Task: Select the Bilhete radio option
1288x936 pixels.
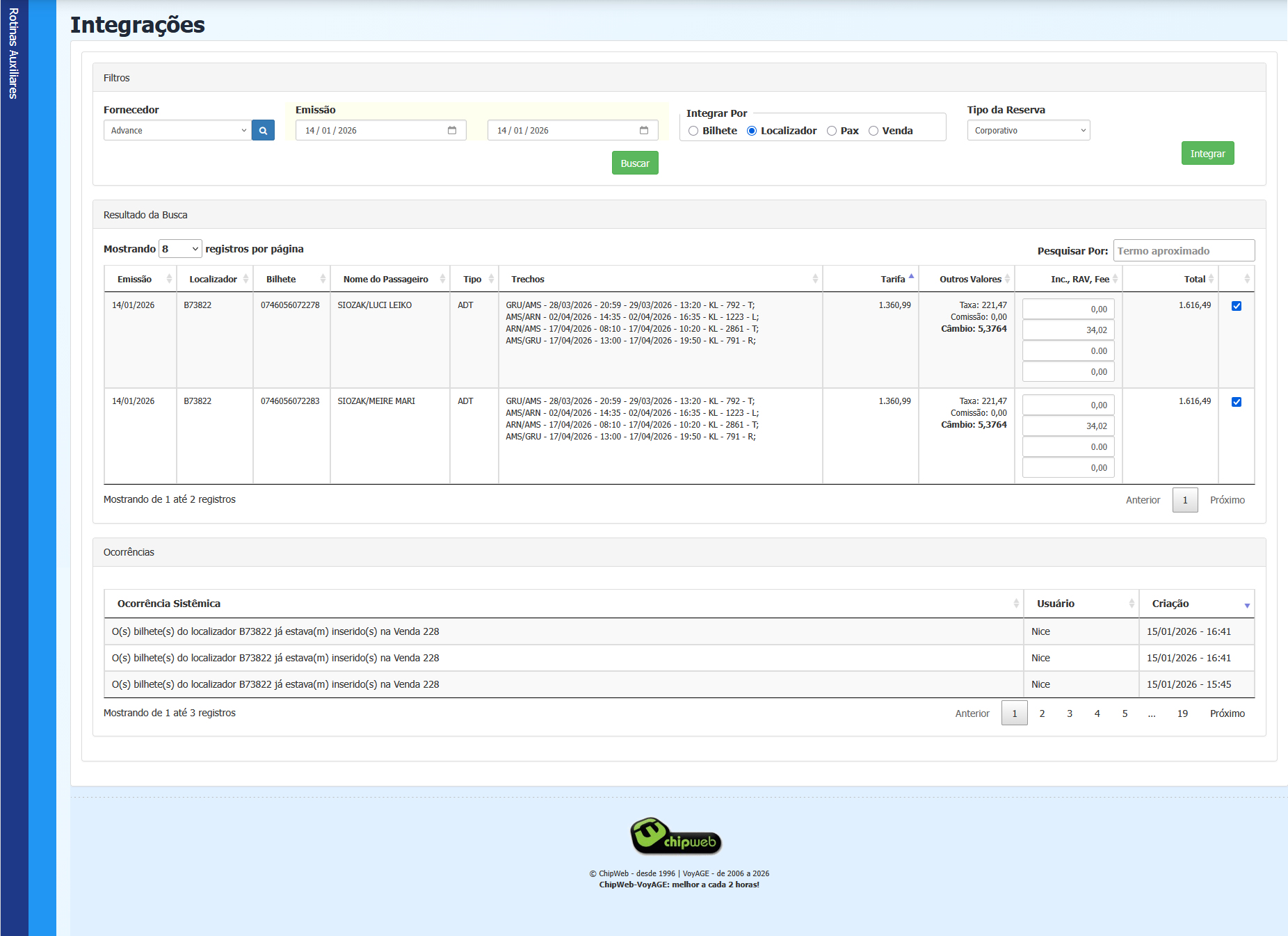Action: click(693, 131)
